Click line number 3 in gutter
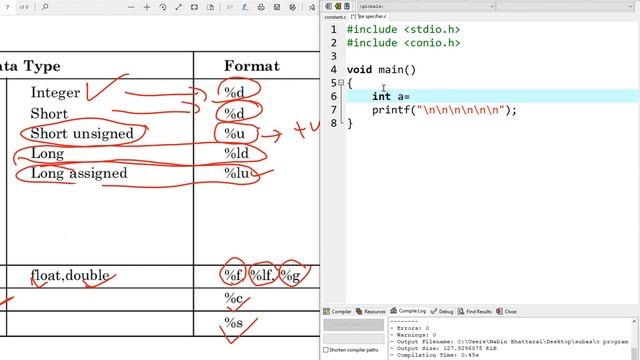640x360 pixels. [x=333, y=56]
